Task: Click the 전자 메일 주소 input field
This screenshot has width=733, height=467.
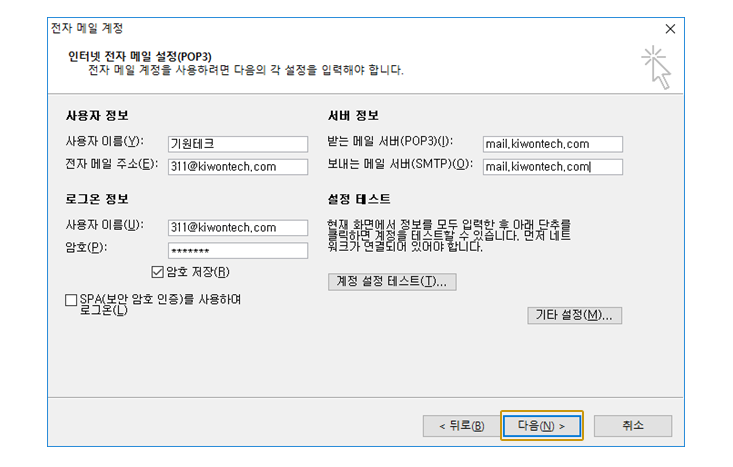Action: point(237,167)
